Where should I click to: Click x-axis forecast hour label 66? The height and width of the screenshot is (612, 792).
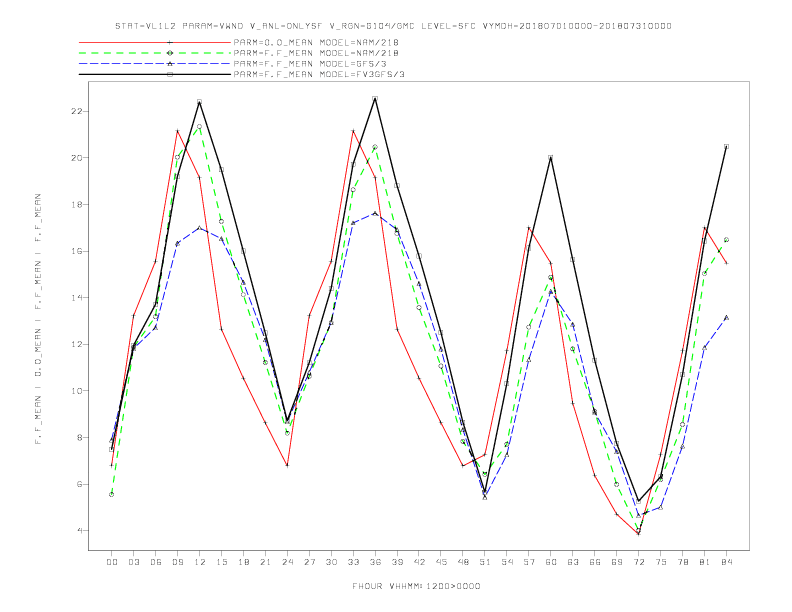(595, 562)
